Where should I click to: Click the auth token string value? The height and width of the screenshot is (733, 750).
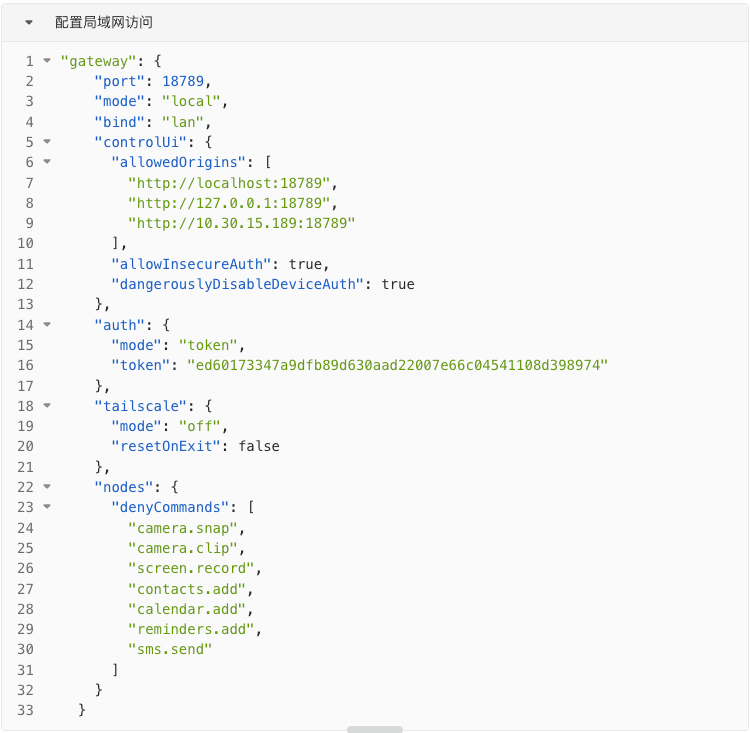[397, 365]
